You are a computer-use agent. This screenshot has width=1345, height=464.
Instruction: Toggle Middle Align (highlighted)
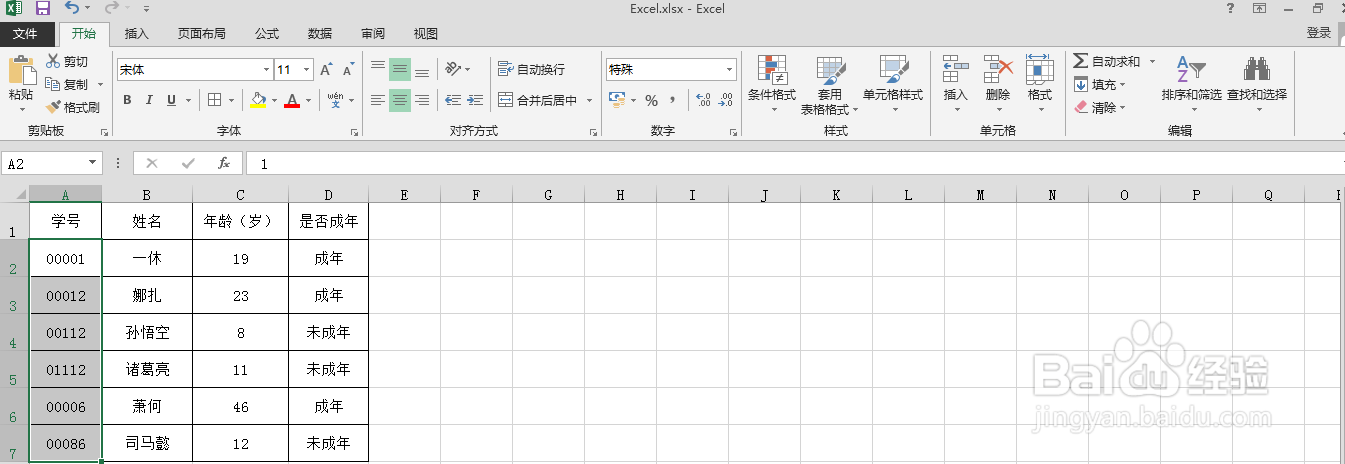pyautogui.click(x=400, y=69)
